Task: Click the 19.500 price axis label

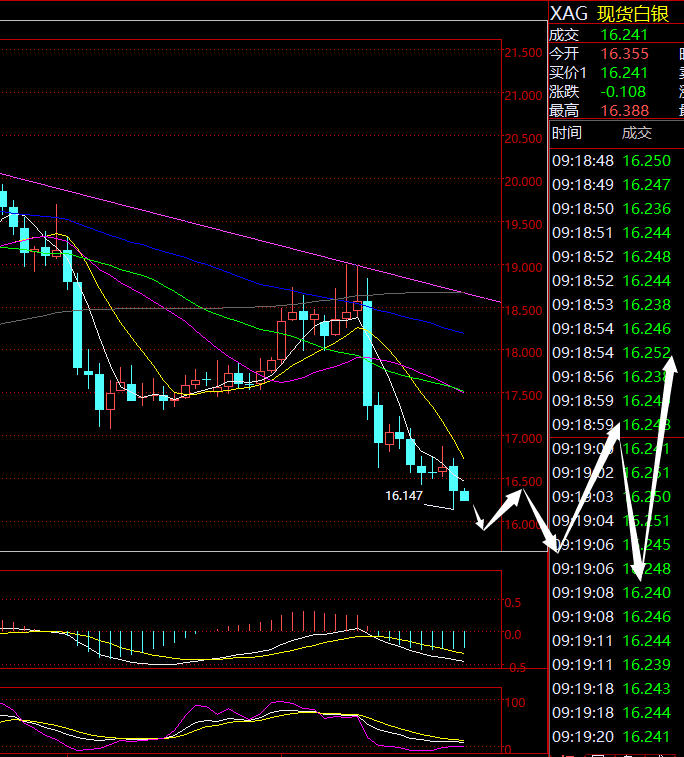Action: pos(523,224)
